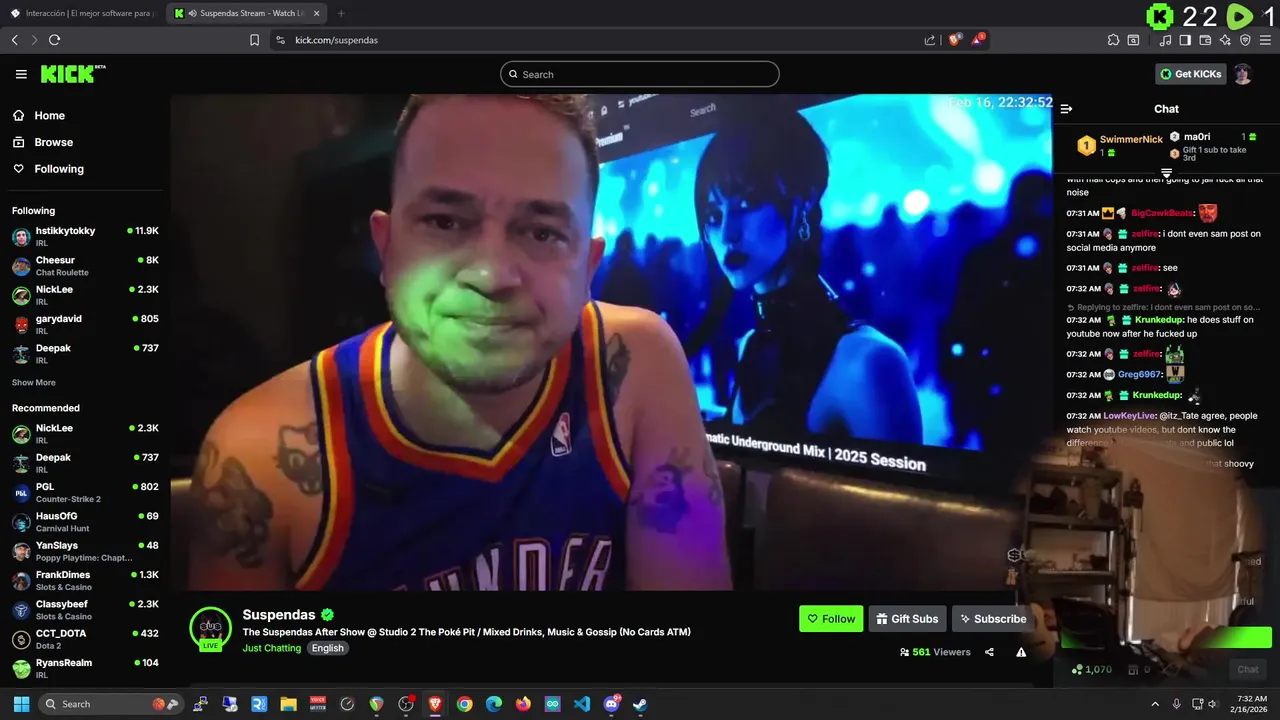Open CCT_DOTA recommended channel

(x=85, y=638)
